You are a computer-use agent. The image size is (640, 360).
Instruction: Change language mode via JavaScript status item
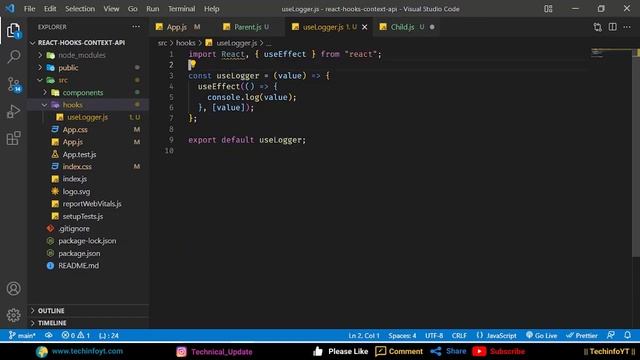497,336
